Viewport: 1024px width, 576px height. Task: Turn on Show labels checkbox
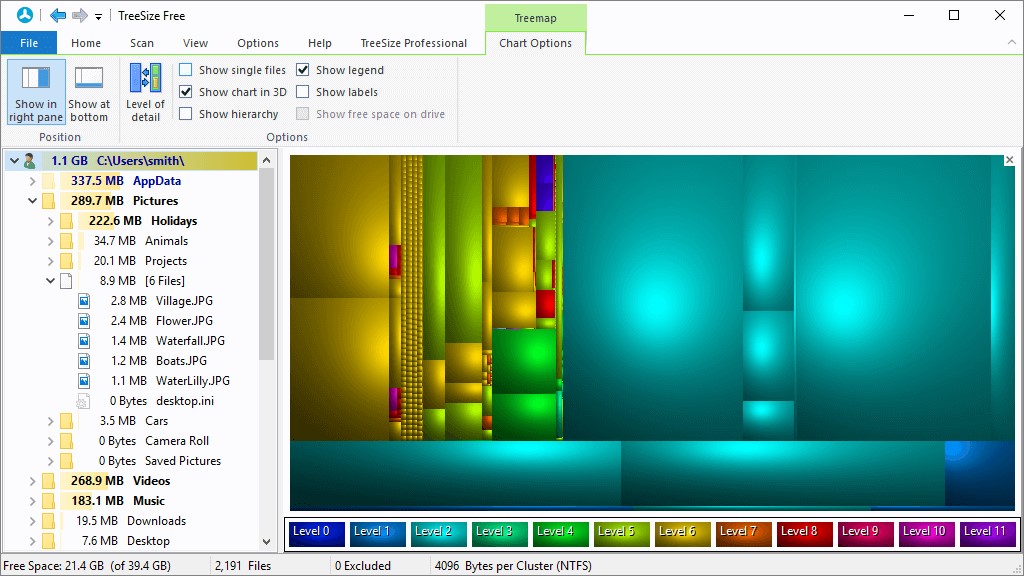pos(303,92)
